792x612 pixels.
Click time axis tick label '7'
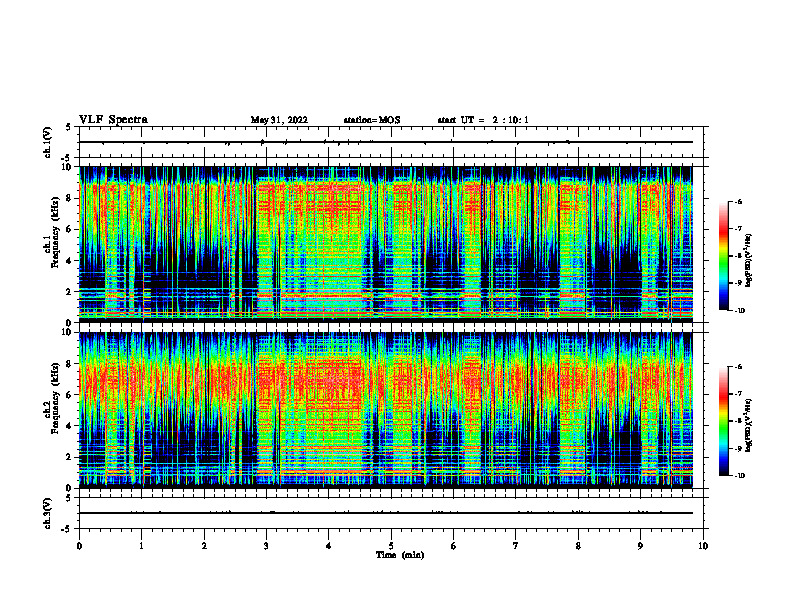point(516,546)
